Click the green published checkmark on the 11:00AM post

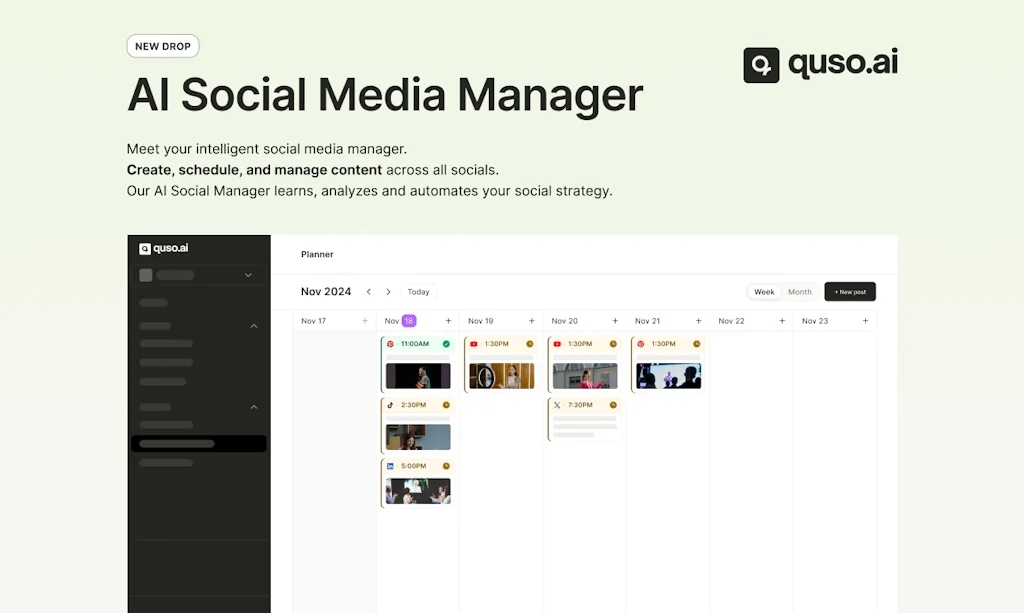[446, 344]
